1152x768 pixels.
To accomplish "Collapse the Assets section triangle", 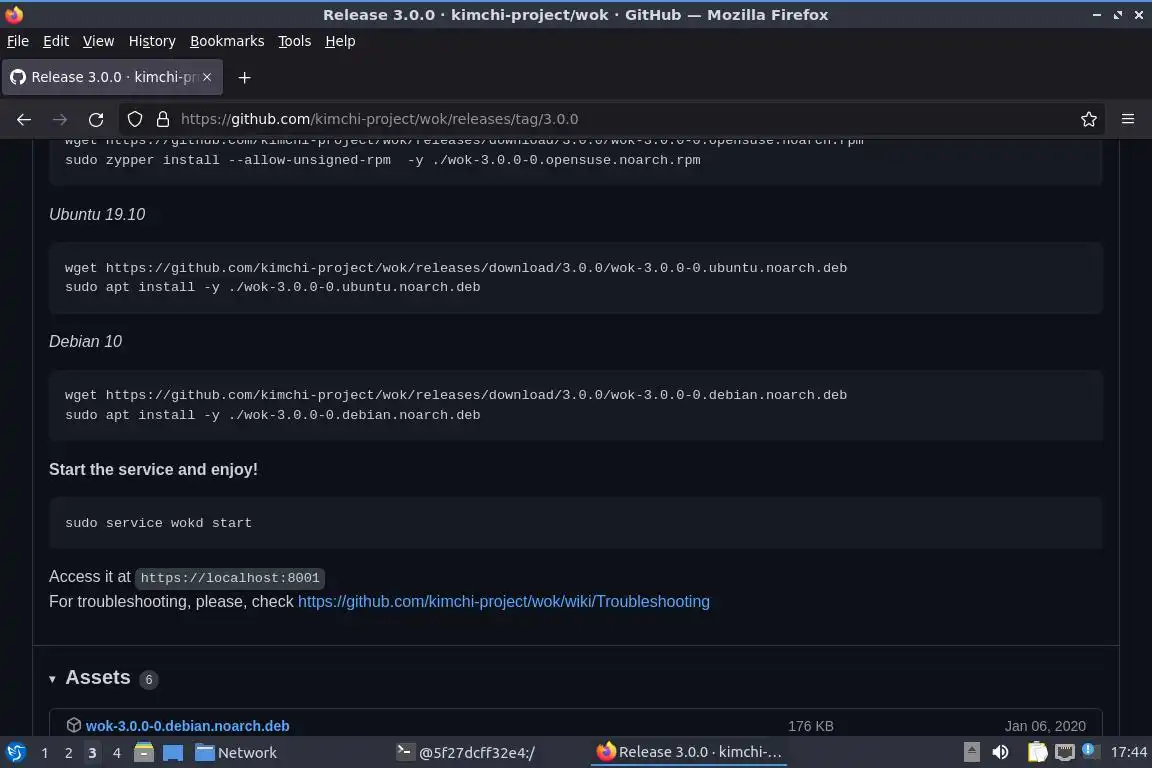I will (x=52, y=679).
